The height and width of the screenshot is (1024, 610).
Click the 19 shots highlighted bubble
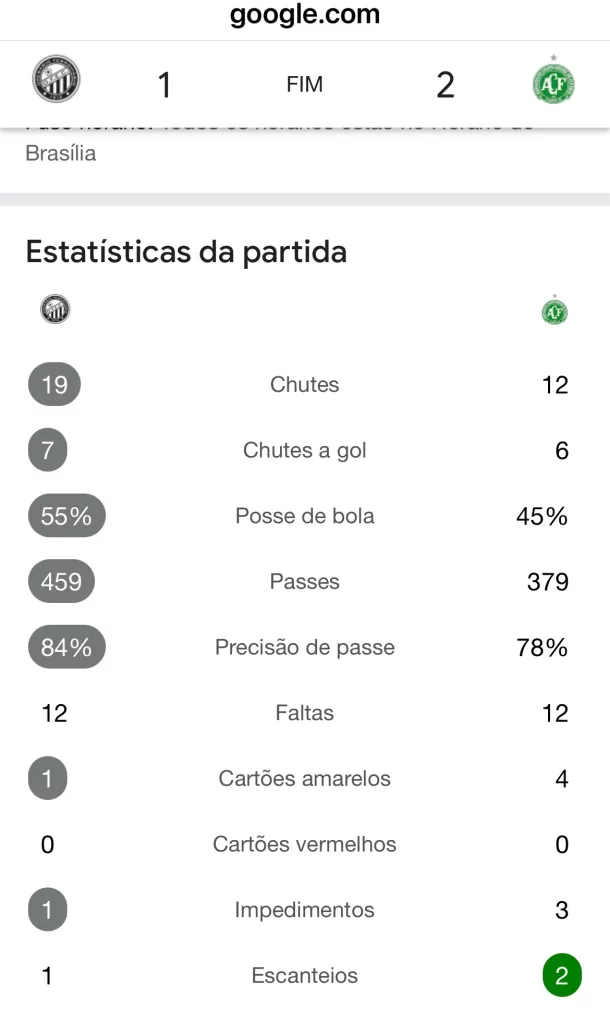click(x=54, y=385)
